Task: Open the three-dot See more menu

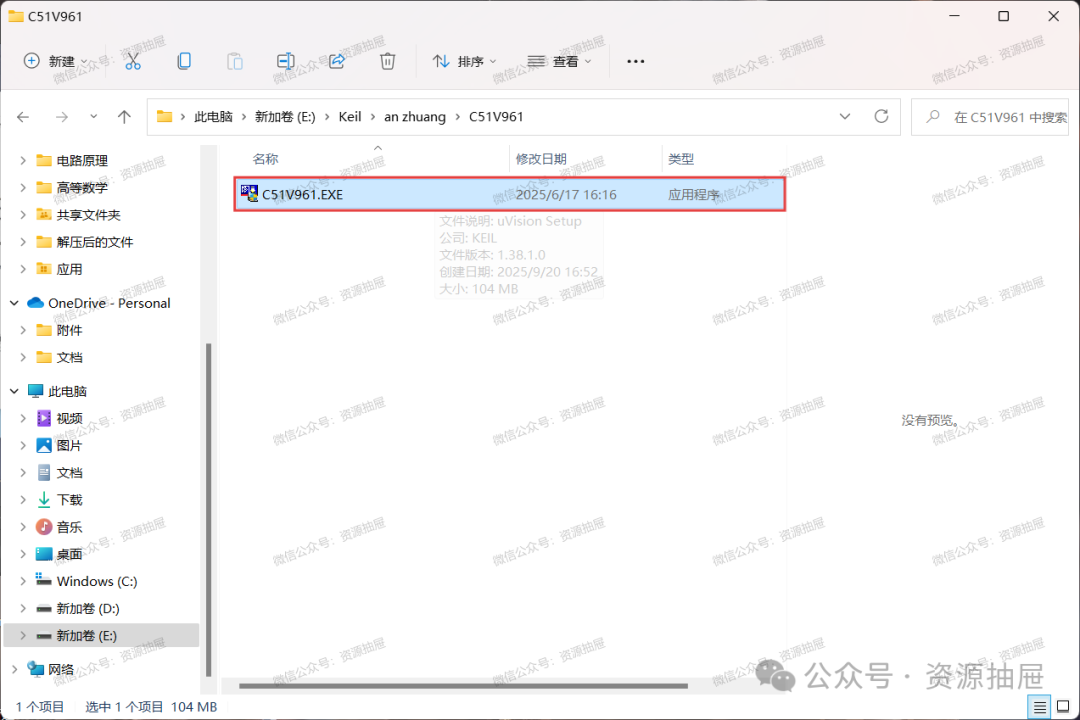Action: [x=636, y=61]
